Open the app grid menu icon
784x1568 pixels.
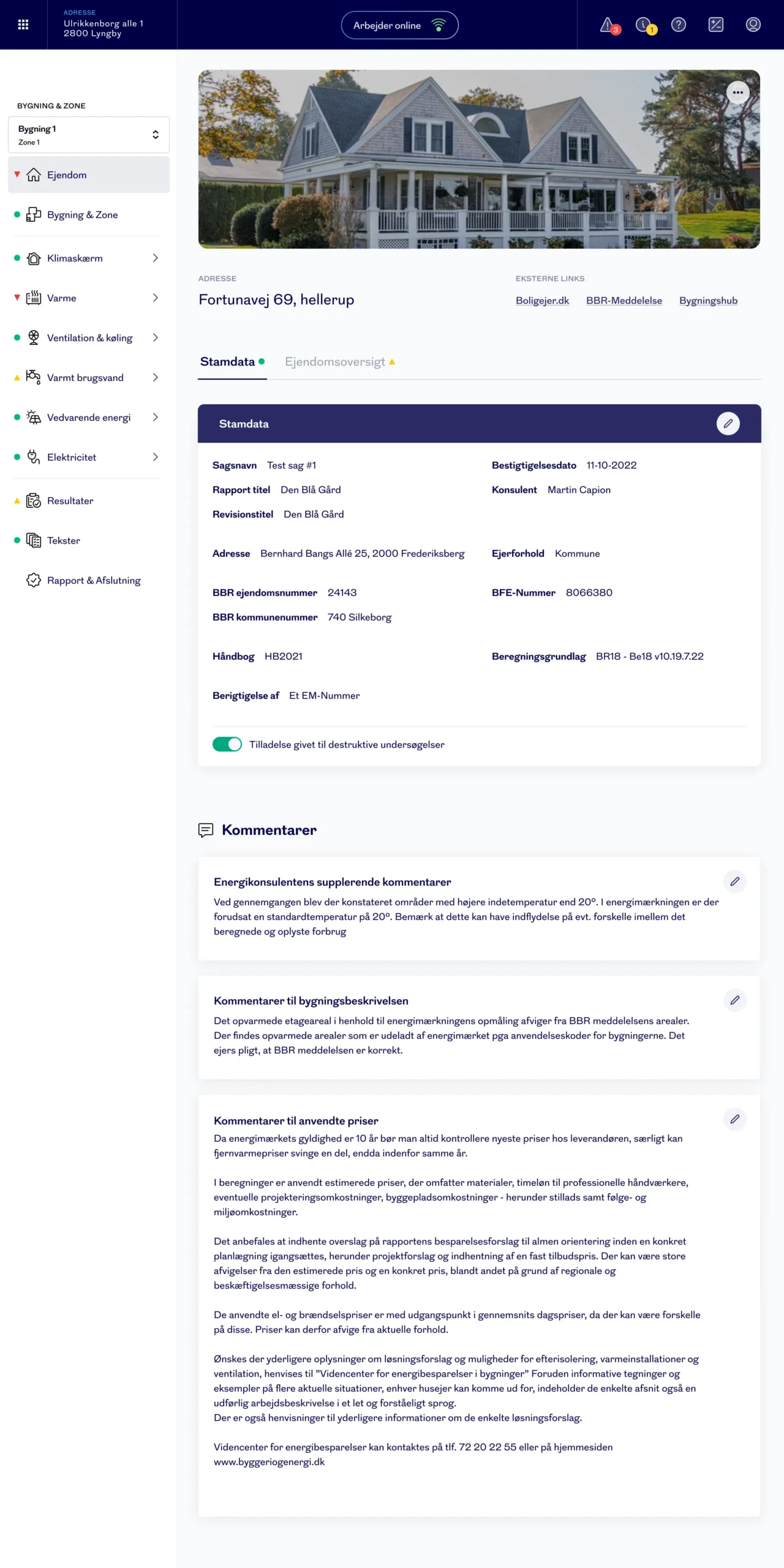(23, 24)
